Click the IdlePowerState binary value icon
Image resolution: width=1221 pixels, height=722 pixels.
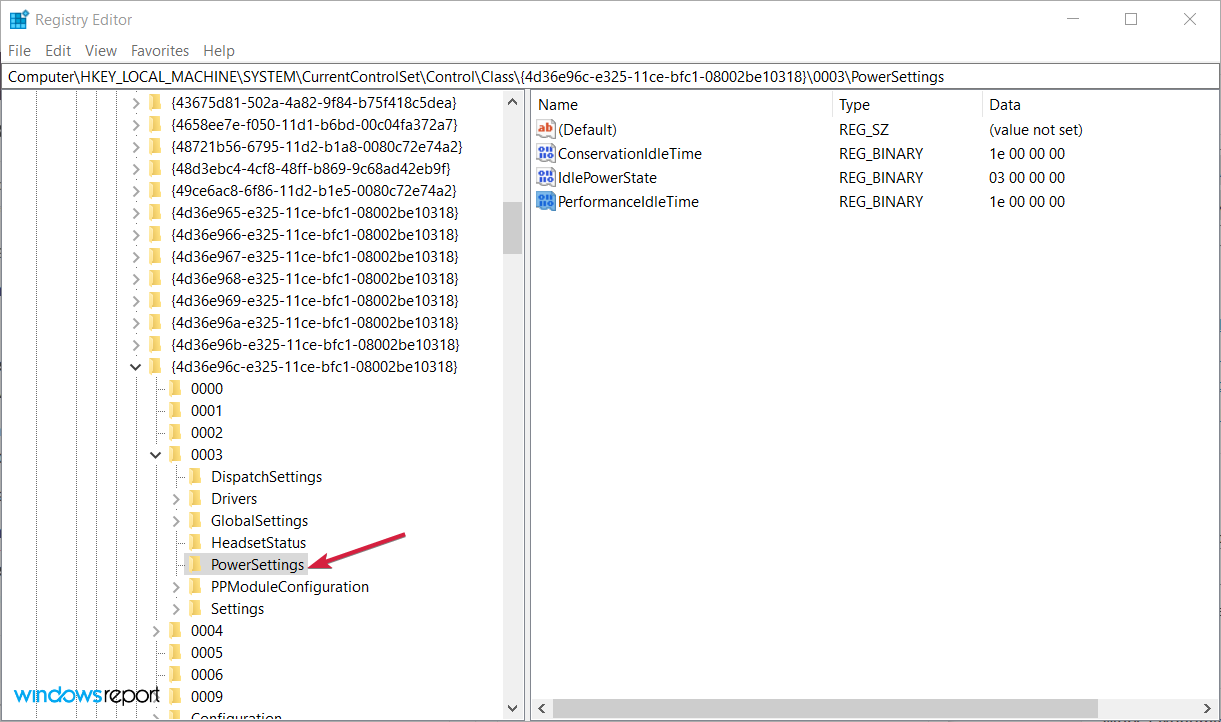coord(546,177)
